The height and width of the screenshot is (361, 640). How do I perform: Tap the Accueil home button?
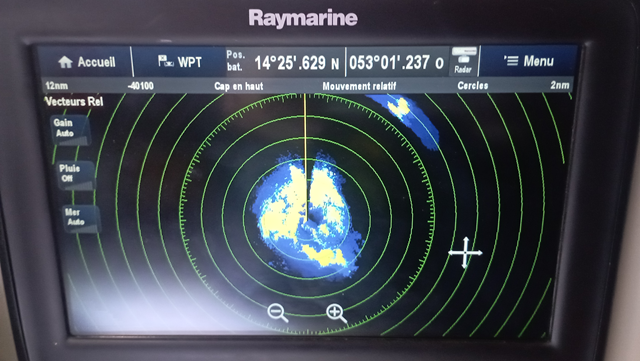(86, 62)
